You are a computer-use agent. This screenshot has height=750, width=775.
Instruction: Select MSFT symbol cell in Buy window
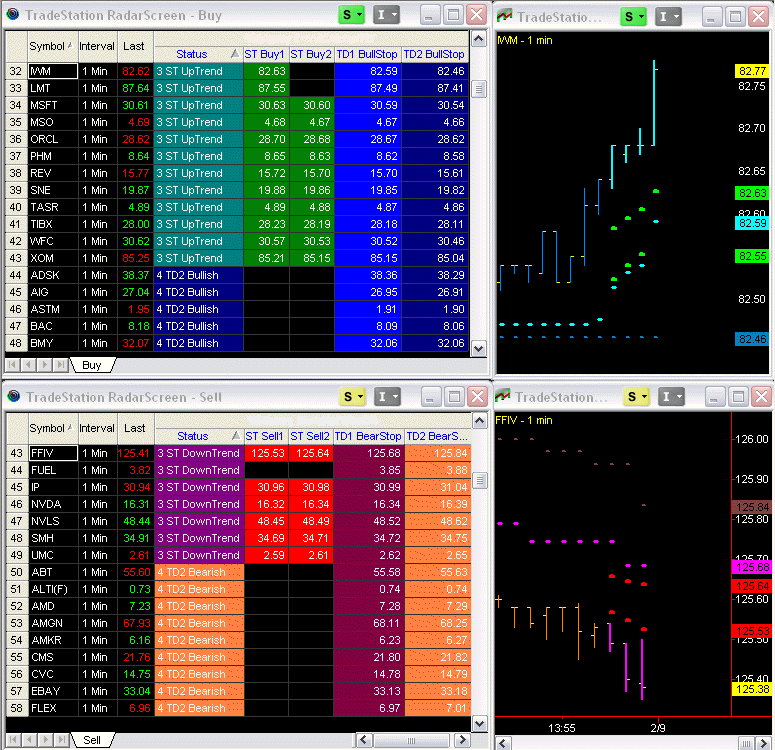tap(53, 105)
